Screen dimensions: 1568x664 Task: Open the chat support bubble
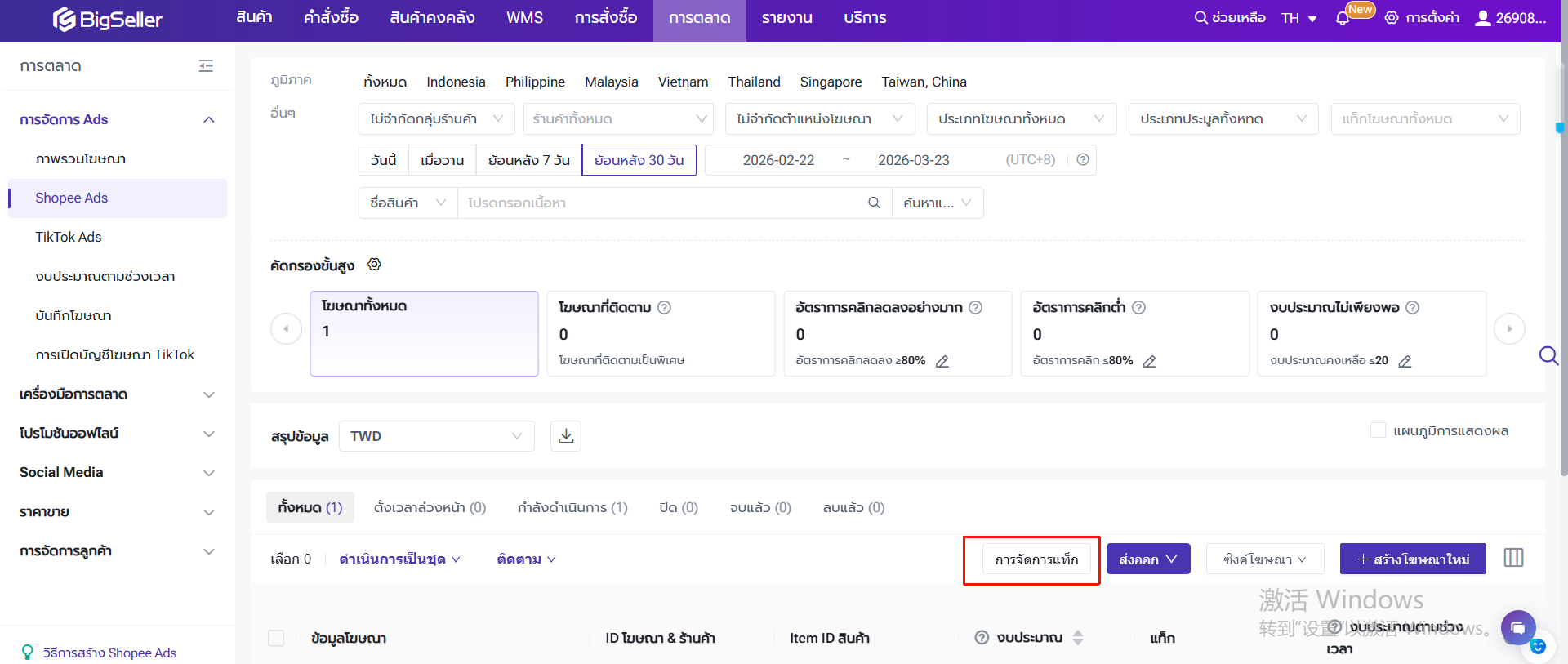[x=1517, y=627]
